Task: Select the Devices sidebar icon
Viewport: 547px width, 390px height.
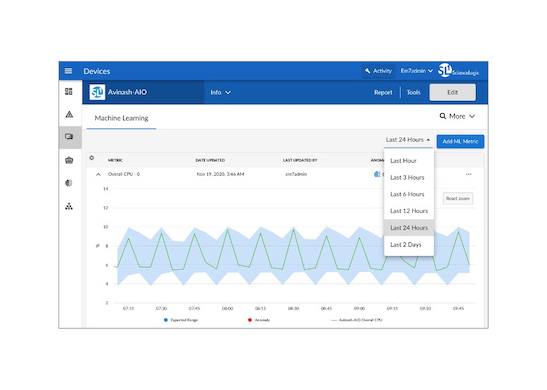Action: tap(69, 137)
